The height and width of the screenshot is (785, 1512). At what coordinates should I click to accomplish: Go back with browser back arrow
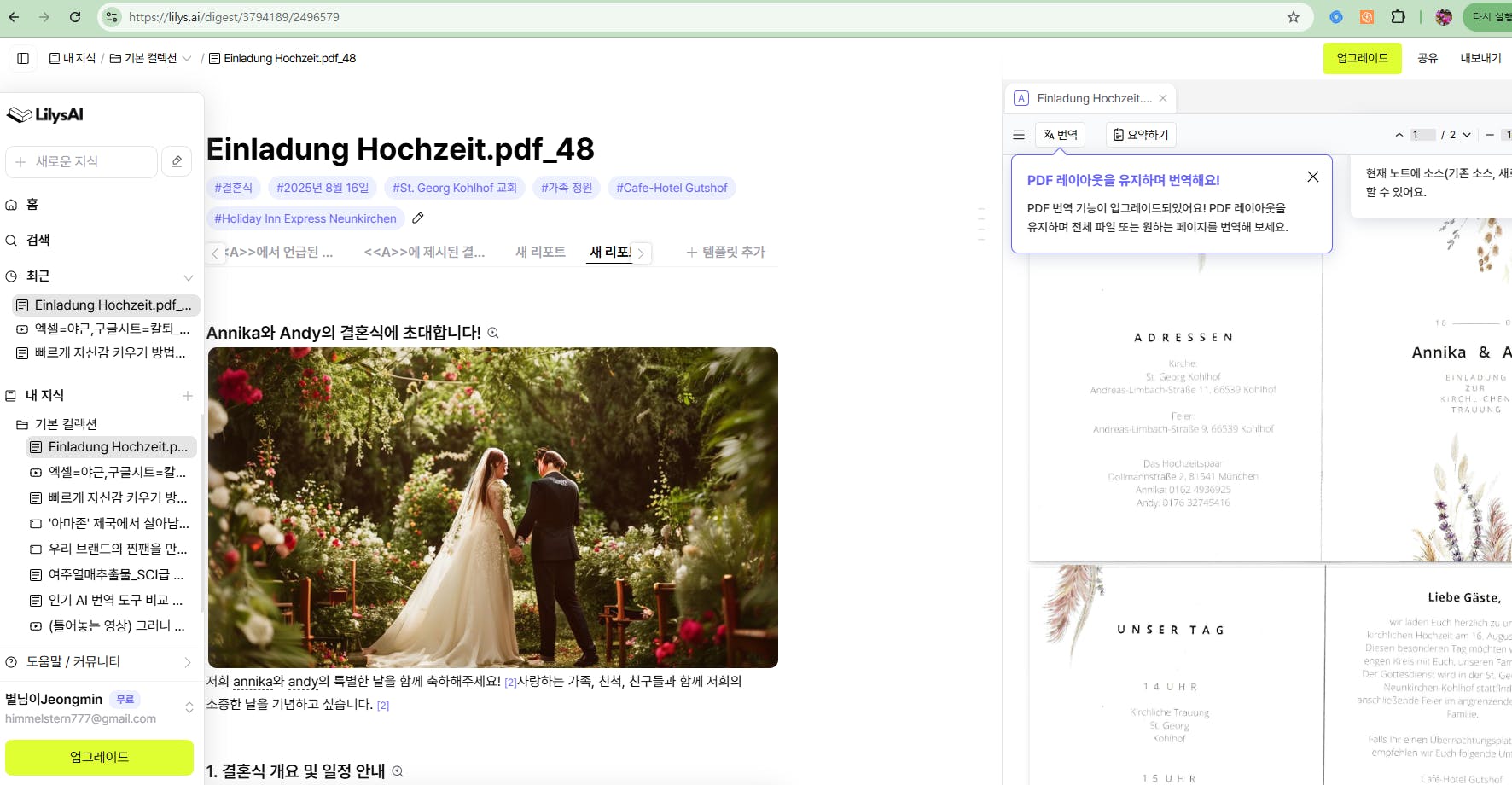[14, 17]
